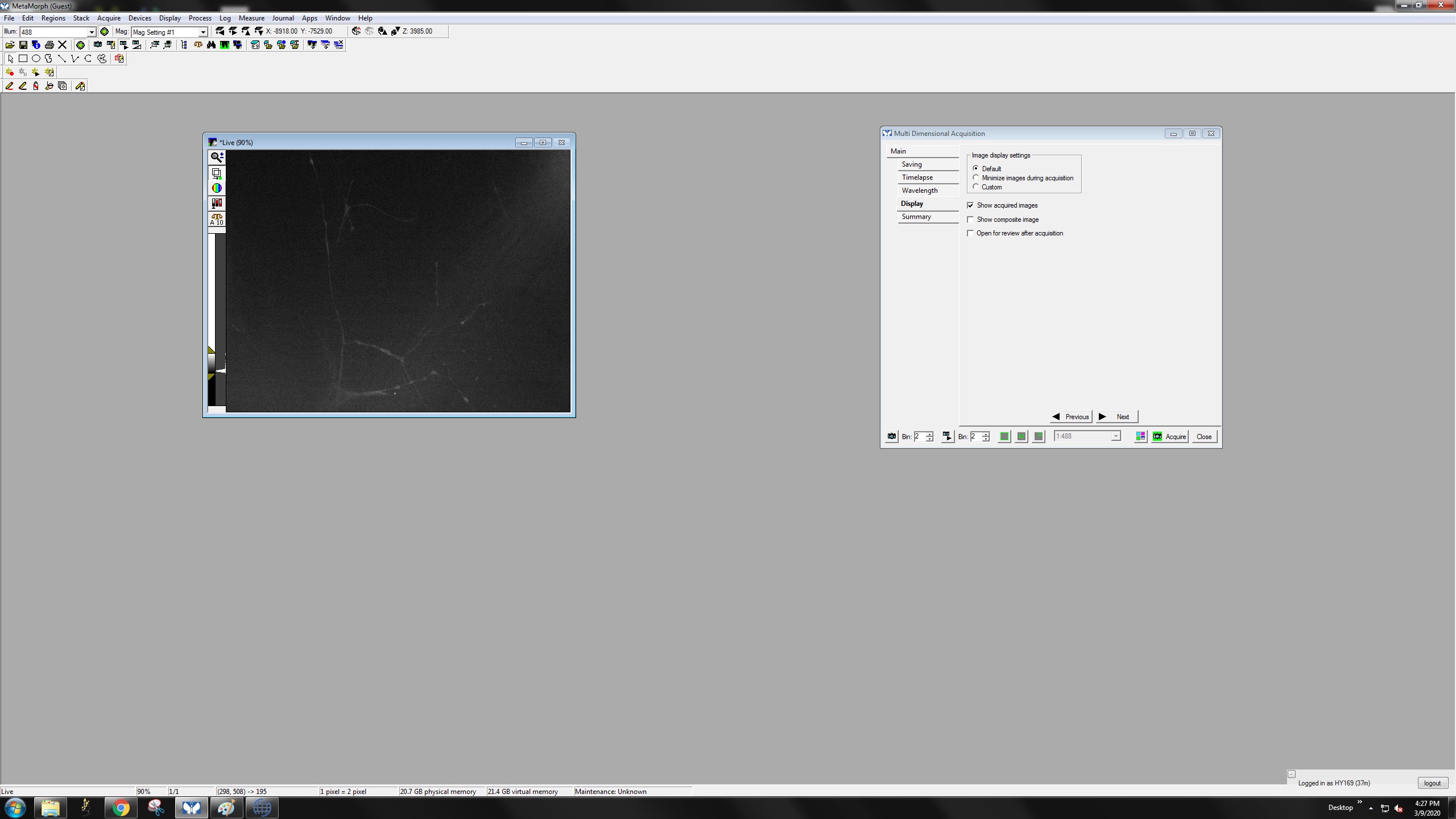This screenshot has height=819, width=1456.
Task: Click the camera snap icon in main toolbar
Action: (x=98, y=45)
